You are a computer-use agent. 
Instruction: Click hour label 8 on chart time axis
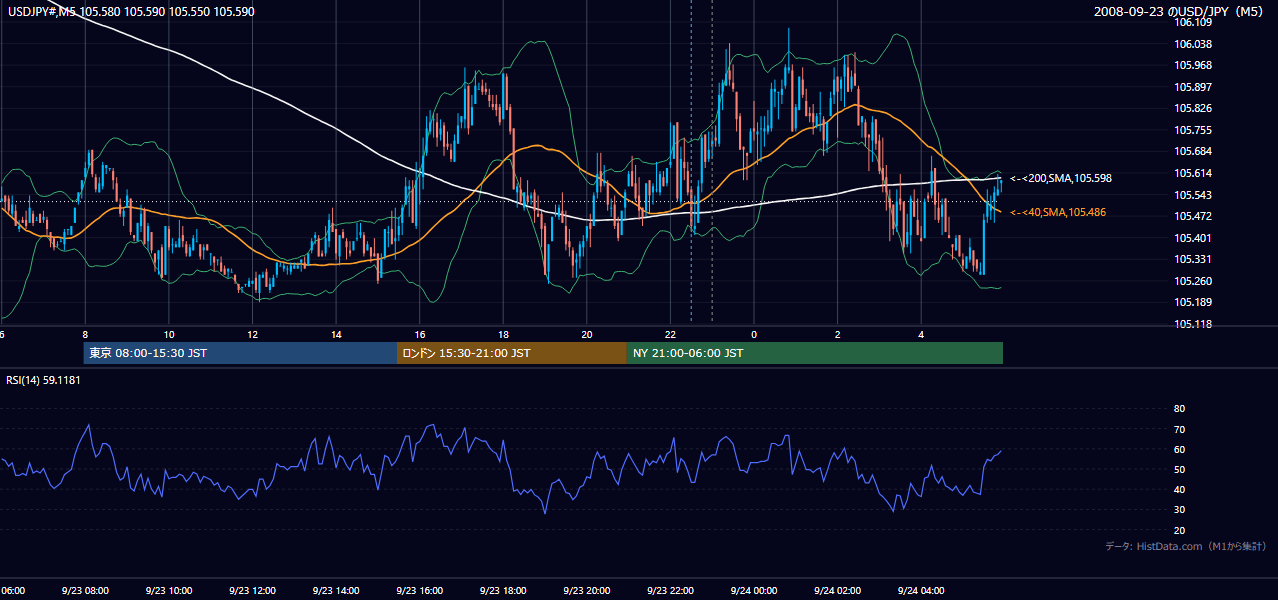[85, 335]
